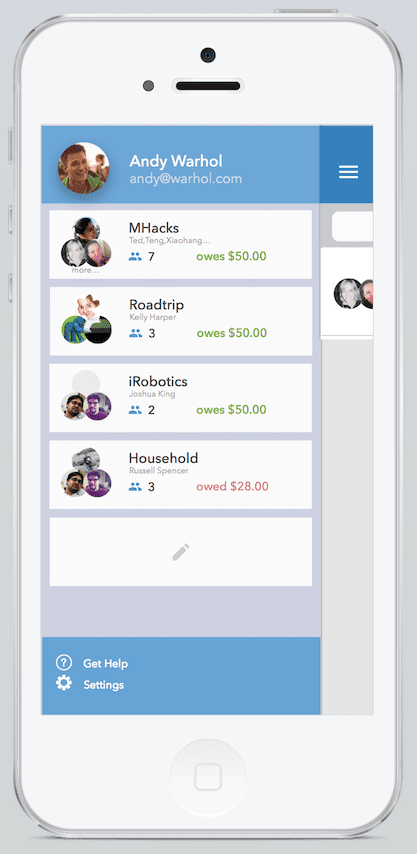Tap the Roadtrip group avatar cluster

pos(86,320)
